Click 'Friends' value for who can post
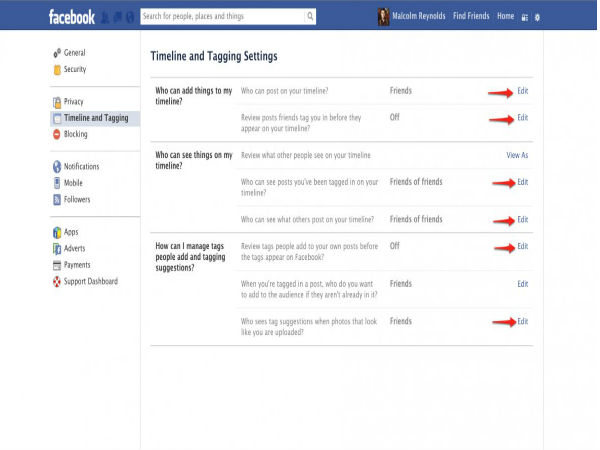The image size is (600, 450). 401,91
